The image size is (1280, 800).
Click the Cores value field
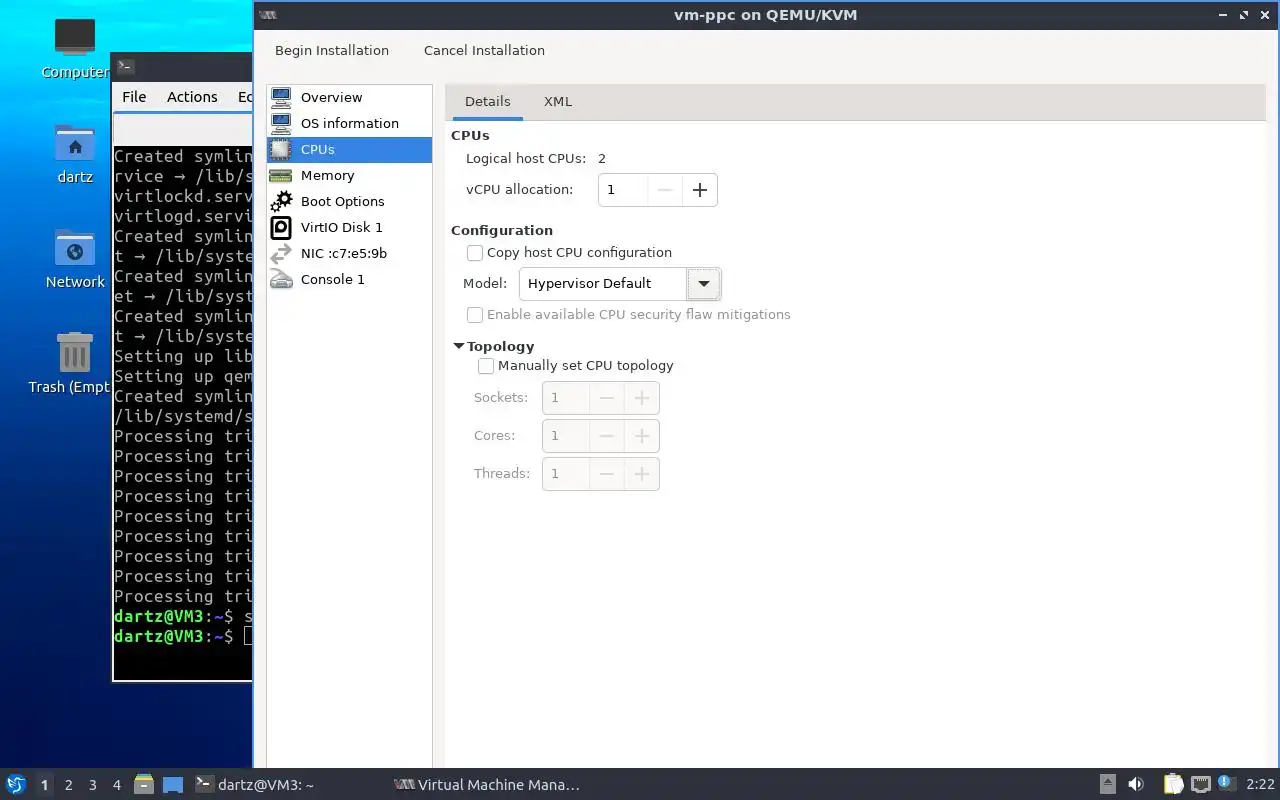pyautogui.click(x=566, y=436)
